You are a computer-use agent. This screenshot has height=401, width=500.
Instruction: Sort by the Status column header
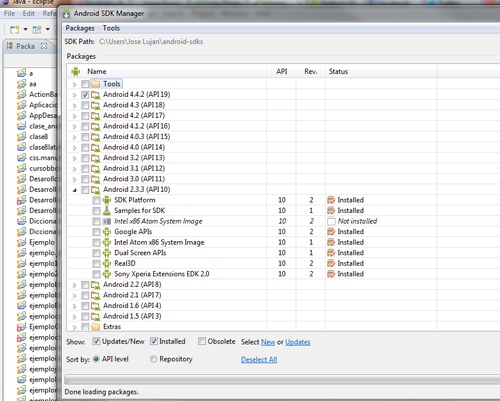[x=381, y=71]
